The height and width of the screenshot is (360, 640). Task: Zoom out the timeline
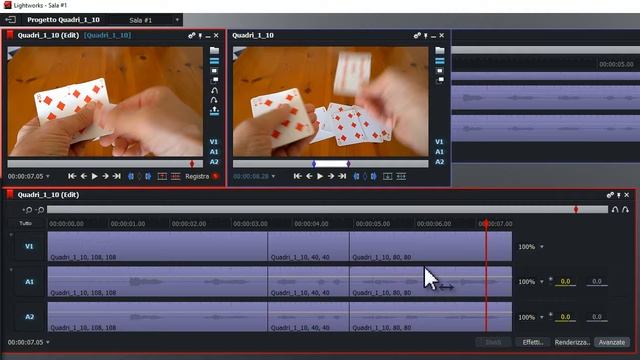(x=40, y=210)
